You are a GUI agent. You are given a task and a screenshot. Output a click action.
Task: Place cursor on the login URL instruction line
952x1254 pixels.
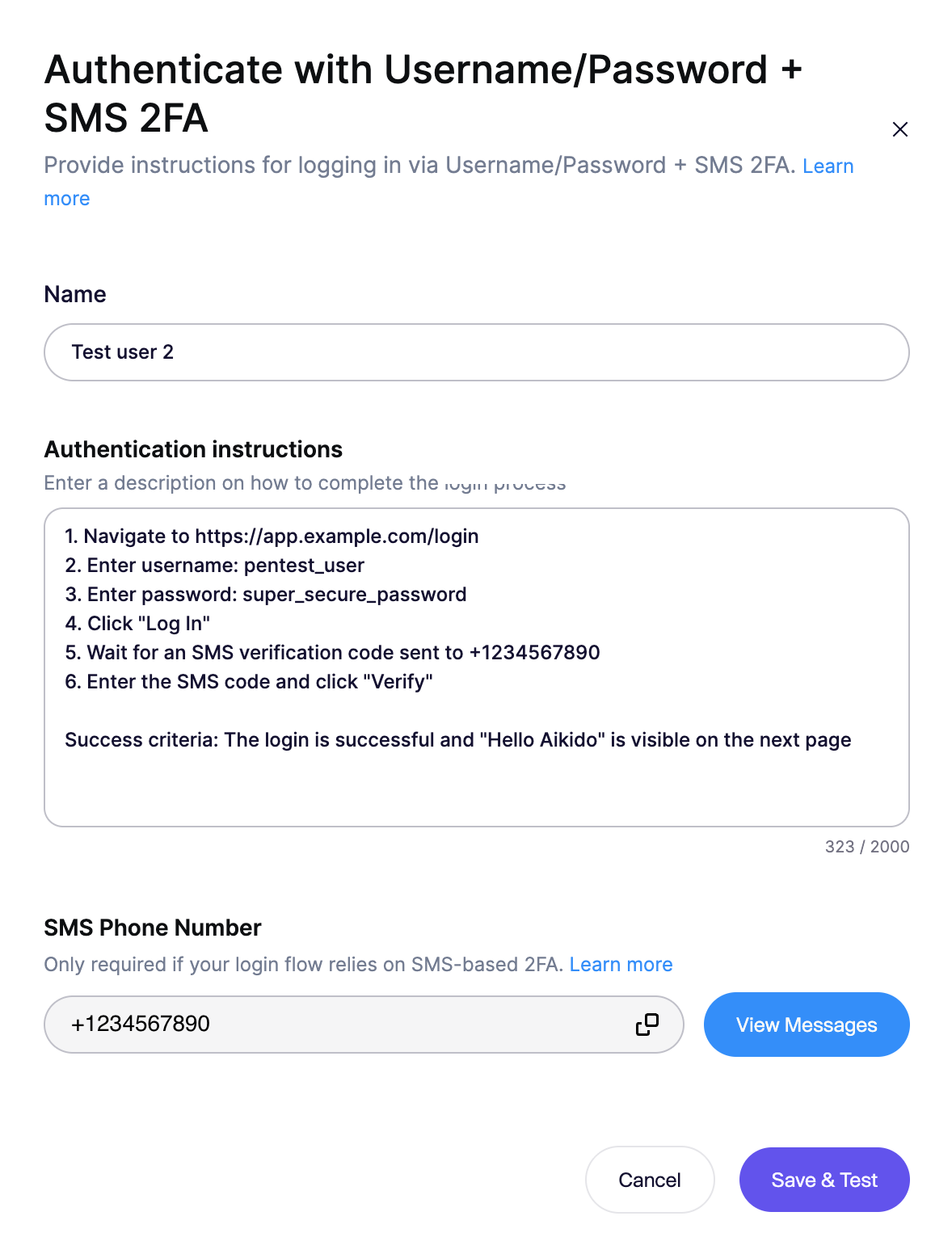(x=272, y=537)
